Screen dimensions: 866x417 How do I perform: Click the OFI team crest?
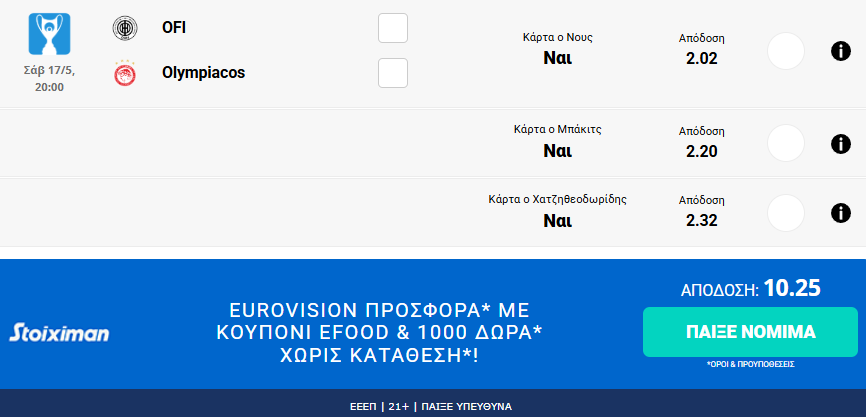(125, 28)
